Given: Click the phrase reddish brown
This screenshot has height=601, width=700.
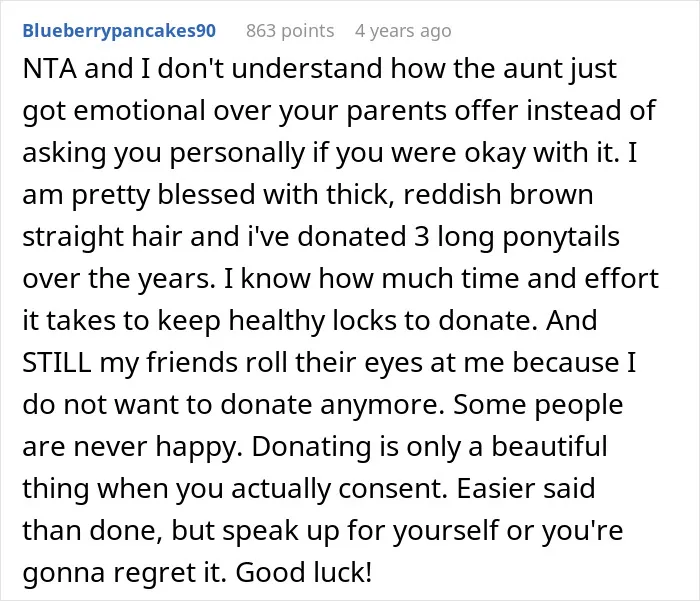Looking at the screenshot, I should click(x=498, y=195).
